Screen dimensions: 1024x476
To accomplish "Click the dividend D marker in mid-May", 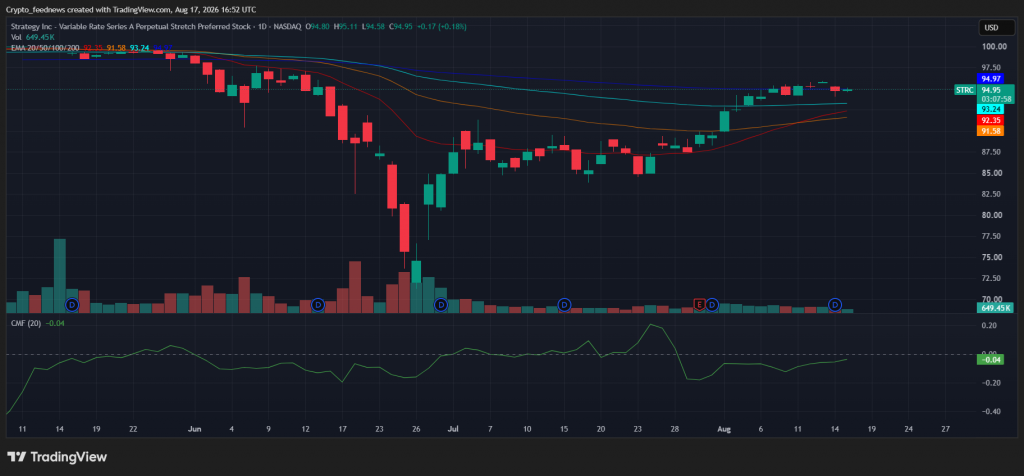I will click(72, 304).
